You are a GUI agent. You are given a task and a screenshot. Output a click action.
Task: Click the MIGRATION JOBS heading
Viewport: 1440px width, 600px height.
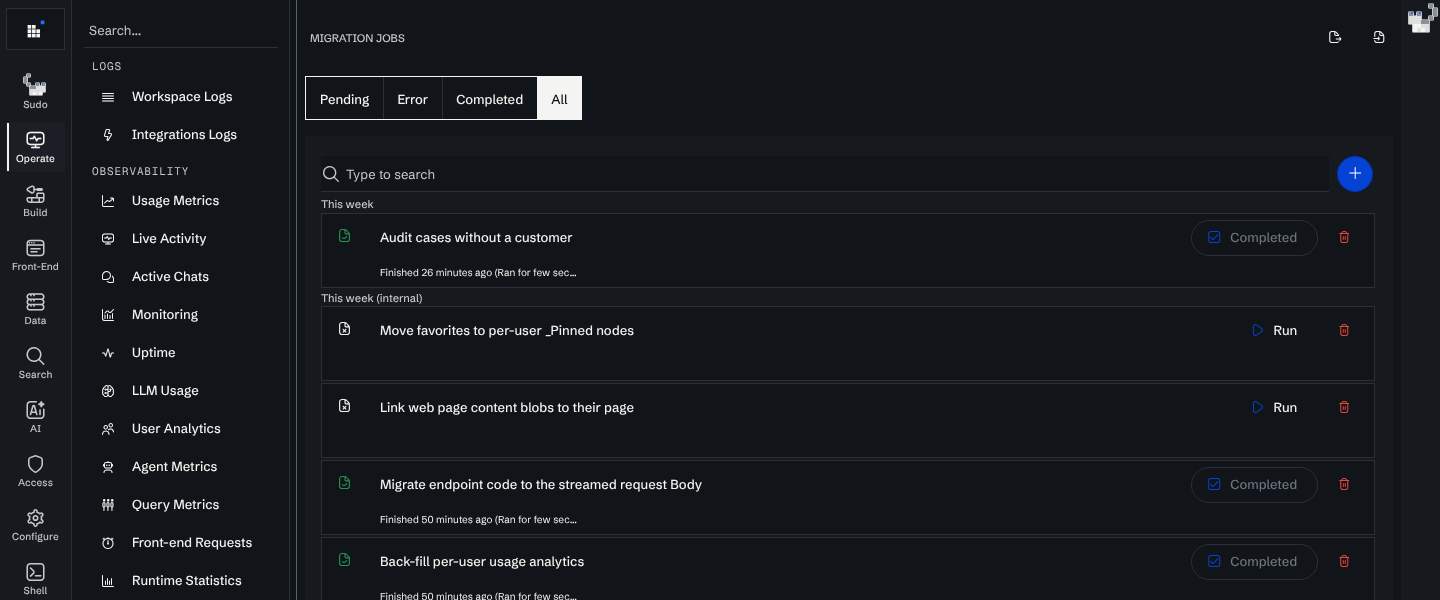[x=357, y=38]
